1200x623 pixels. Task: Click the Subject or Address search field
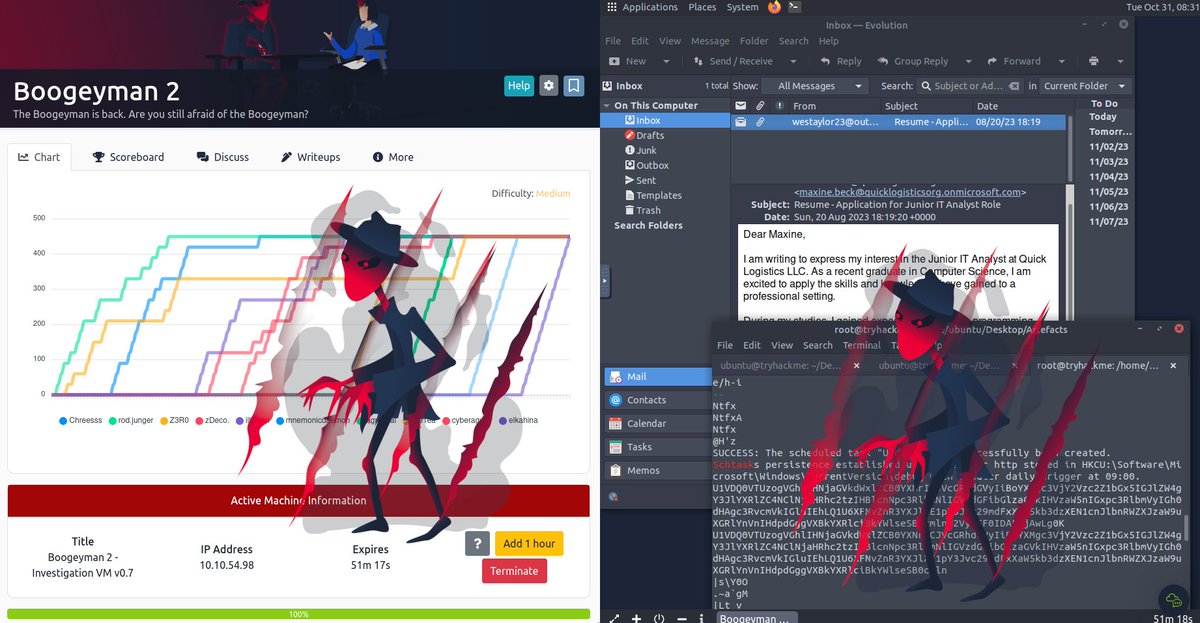(968, 86)
